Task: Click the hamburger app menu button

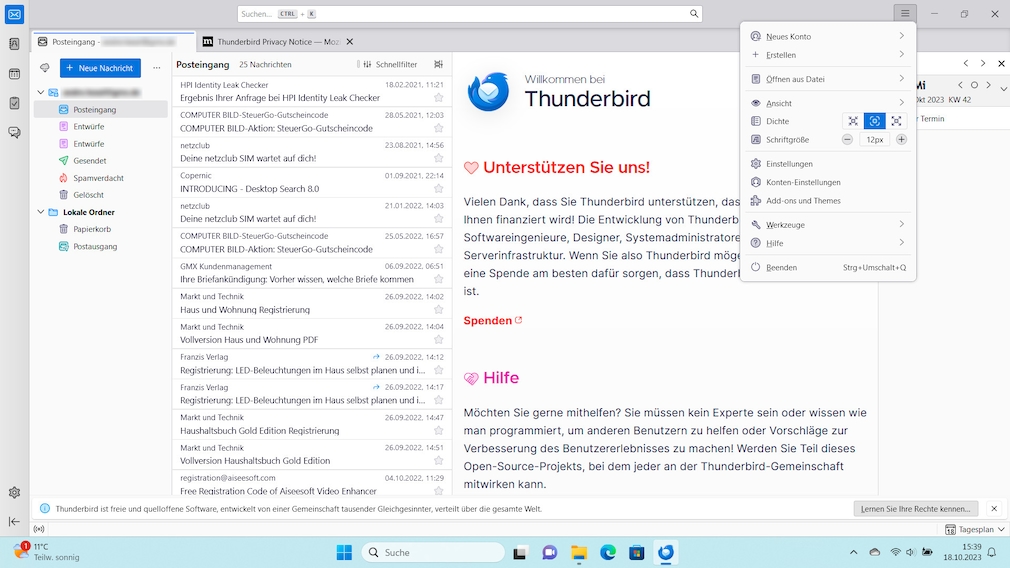Action: pos(904,14)
